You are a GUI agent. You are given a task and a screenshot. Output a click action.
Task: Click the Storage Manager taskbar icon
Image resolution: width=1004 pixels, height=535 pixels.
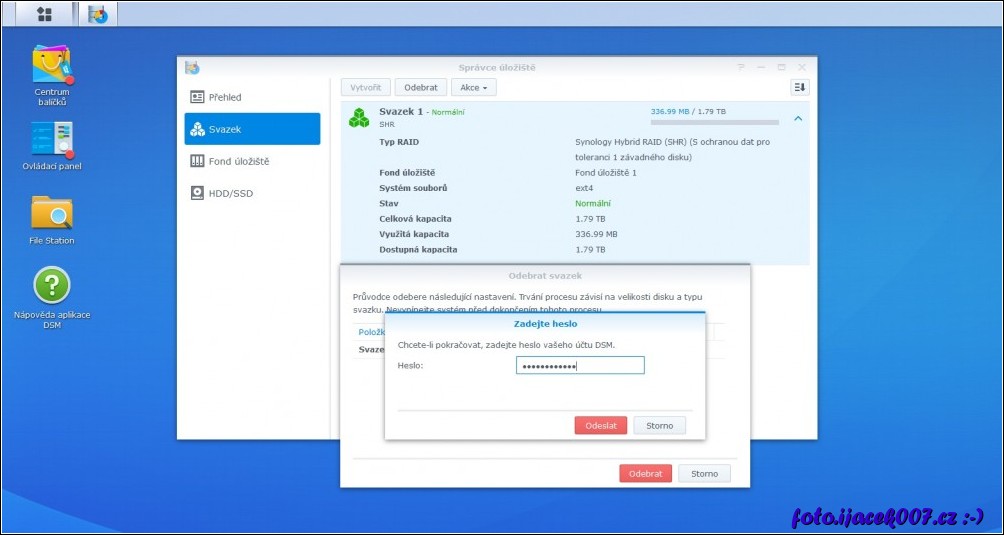97,14
